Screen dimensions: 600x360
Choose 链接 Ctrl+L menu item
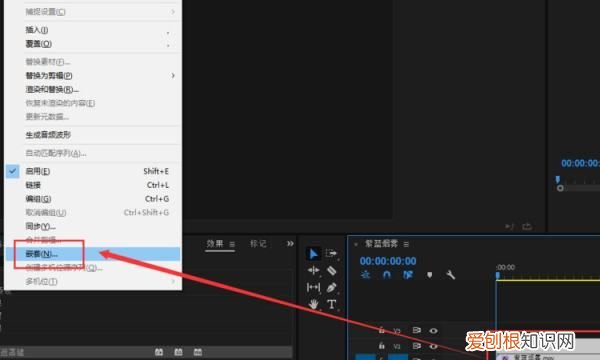click(x=92, y=185)
